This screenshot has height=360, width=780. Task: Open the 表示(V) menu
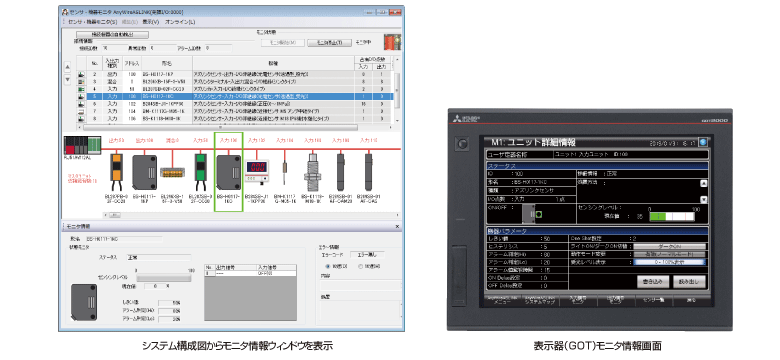pos(150,22)
